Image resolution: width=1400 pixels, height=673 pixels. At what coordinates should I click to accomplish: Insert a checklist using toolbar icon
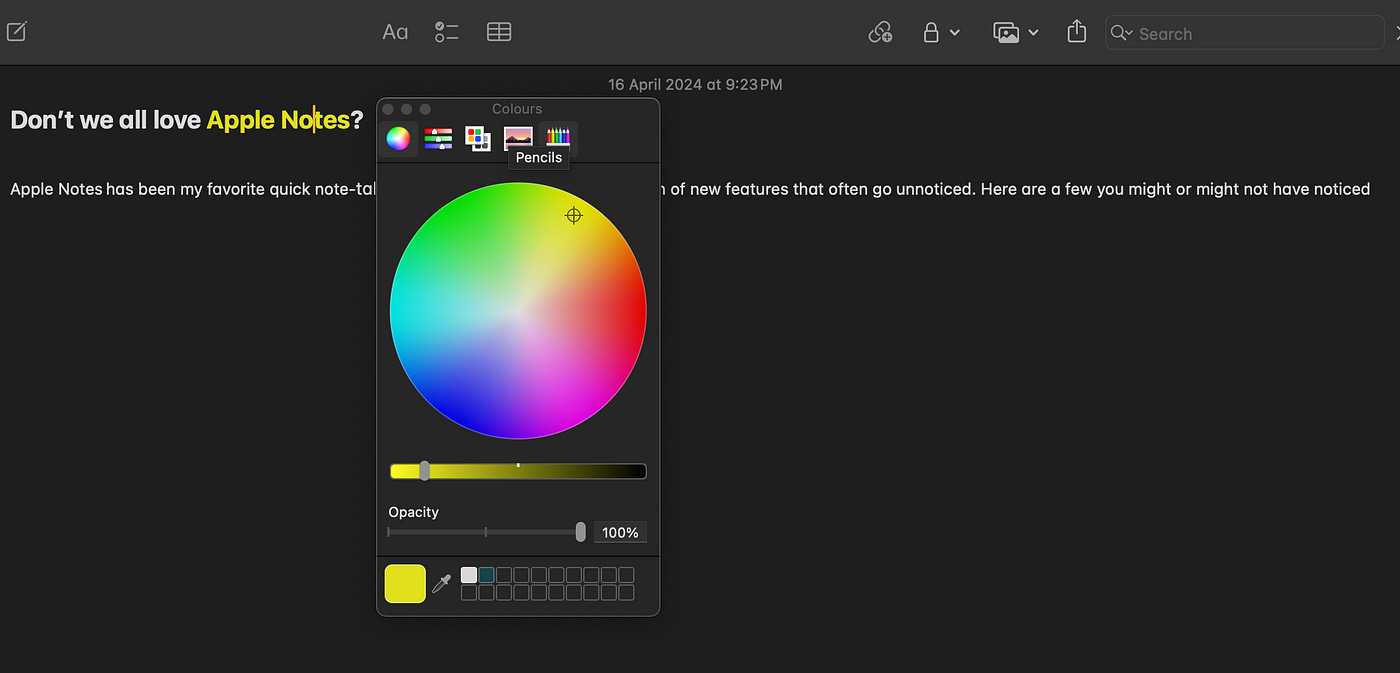coord(447,32)
